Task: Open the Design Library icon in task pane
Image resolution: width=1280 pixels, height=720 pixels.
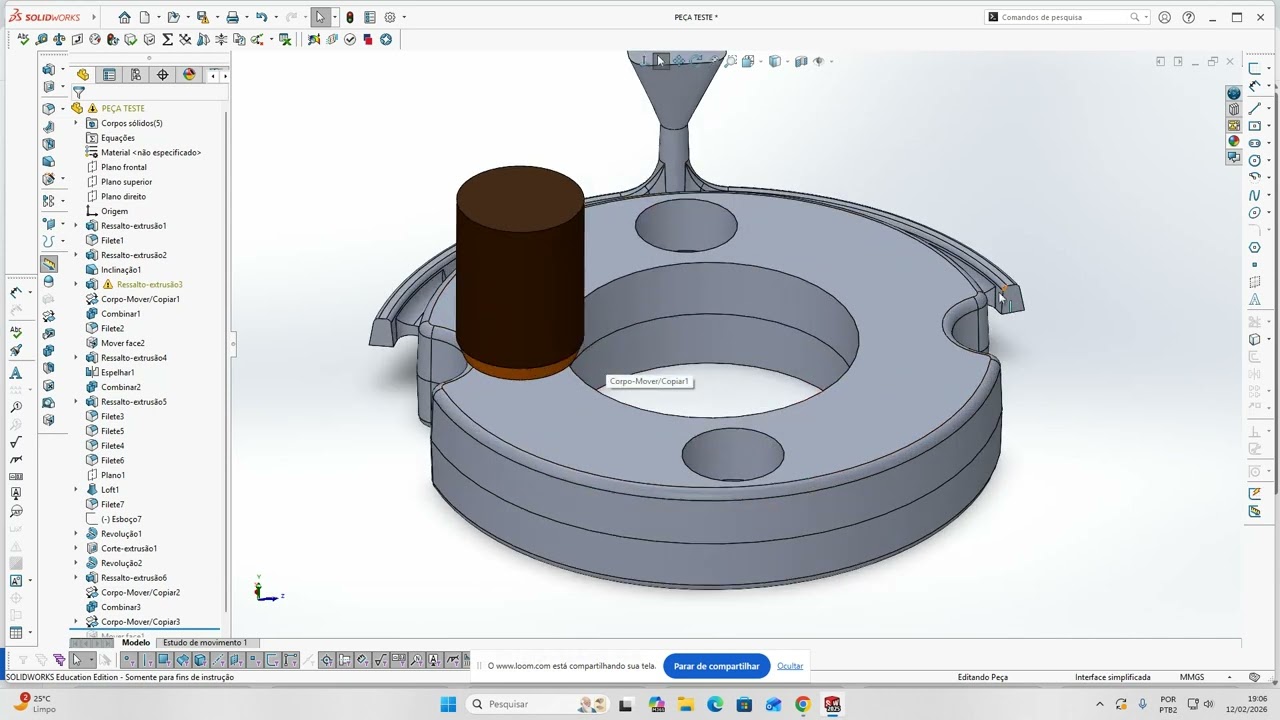Action: coord(1234,109)
